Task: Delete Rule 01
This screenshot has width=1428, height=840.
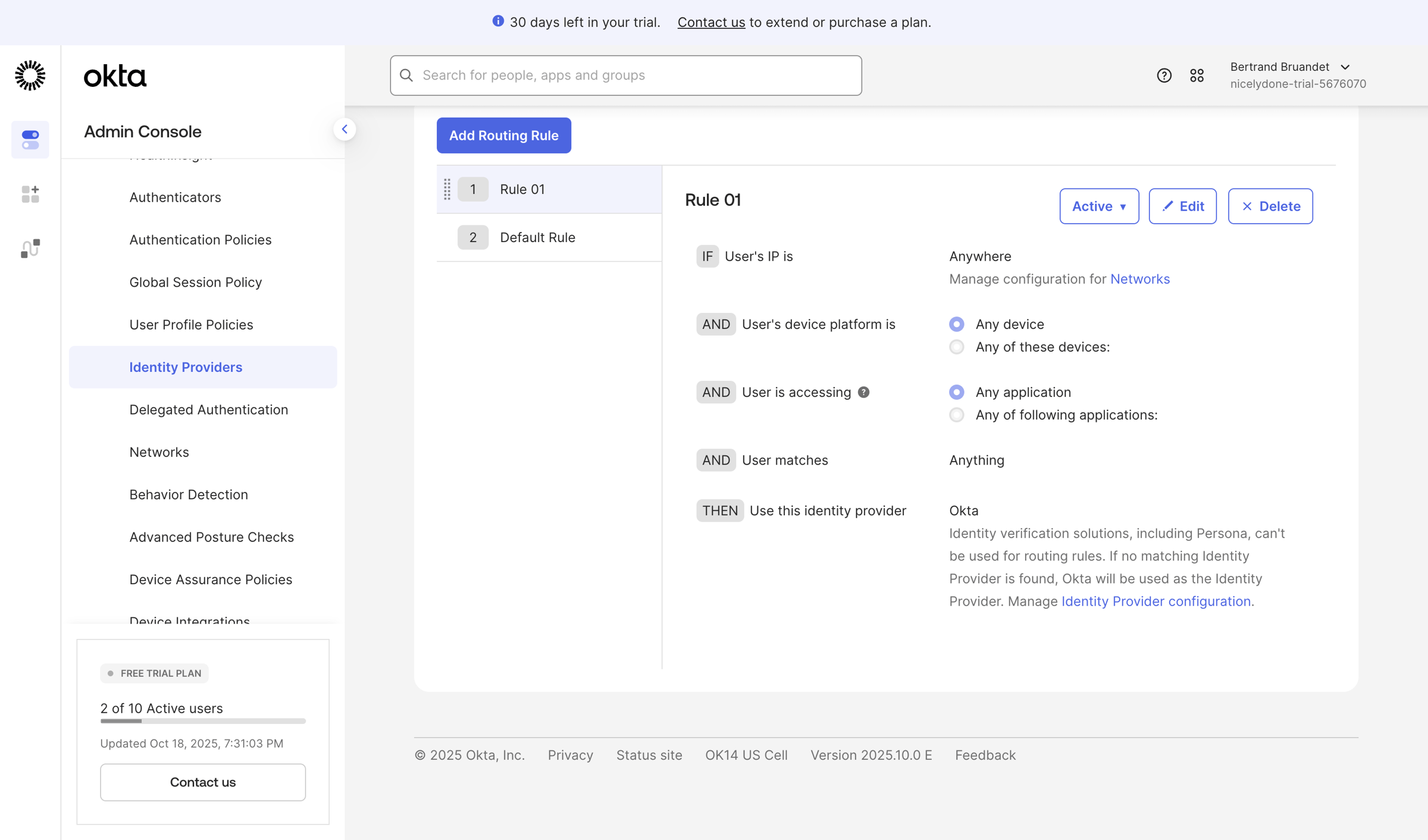Action: [1270, 206]
